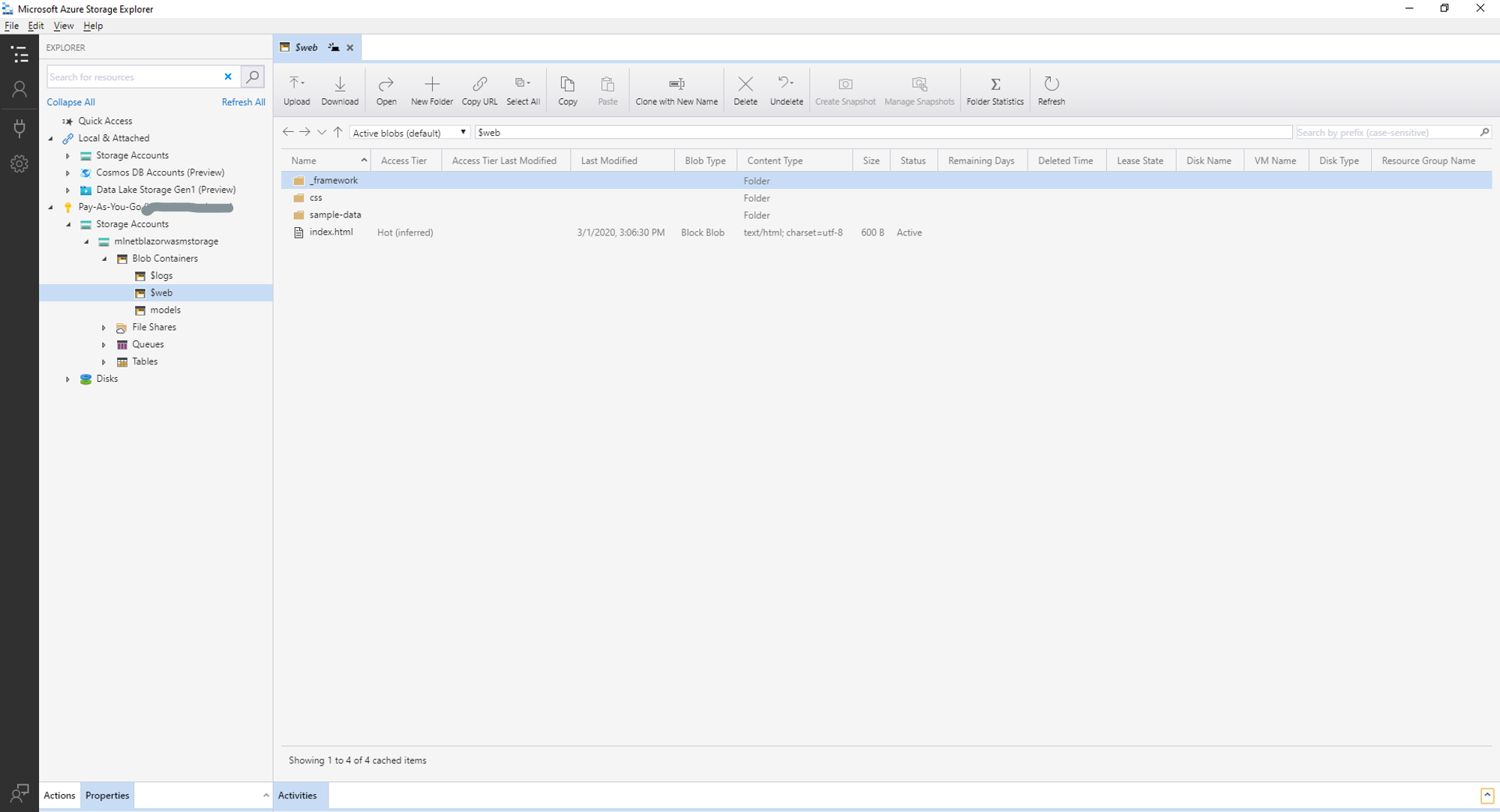Click the Properties tab at bottom
Screen dimensions: 1500x812
tap(107, 795)
